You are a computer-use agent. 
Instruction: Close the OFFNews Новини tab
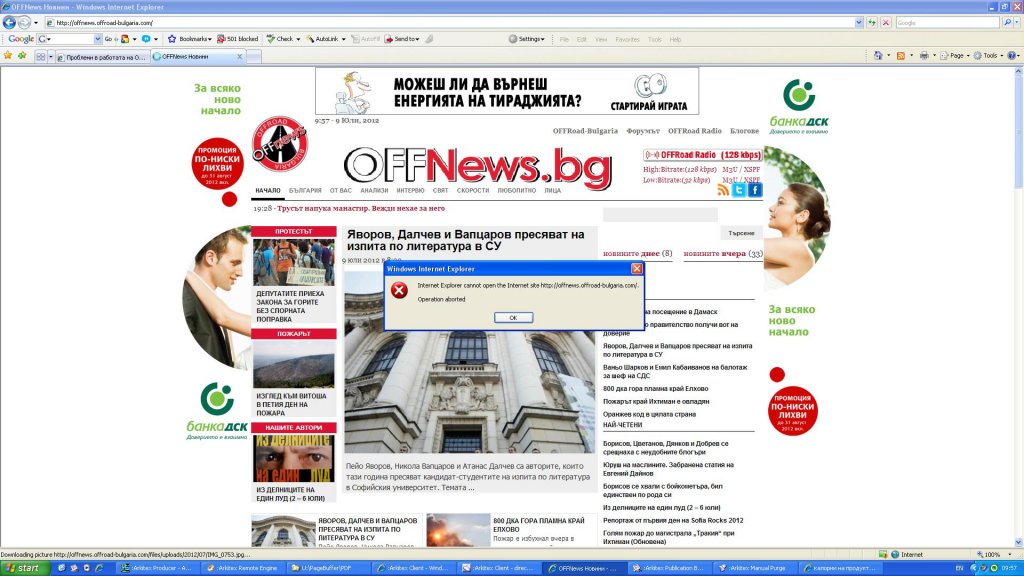239,57
